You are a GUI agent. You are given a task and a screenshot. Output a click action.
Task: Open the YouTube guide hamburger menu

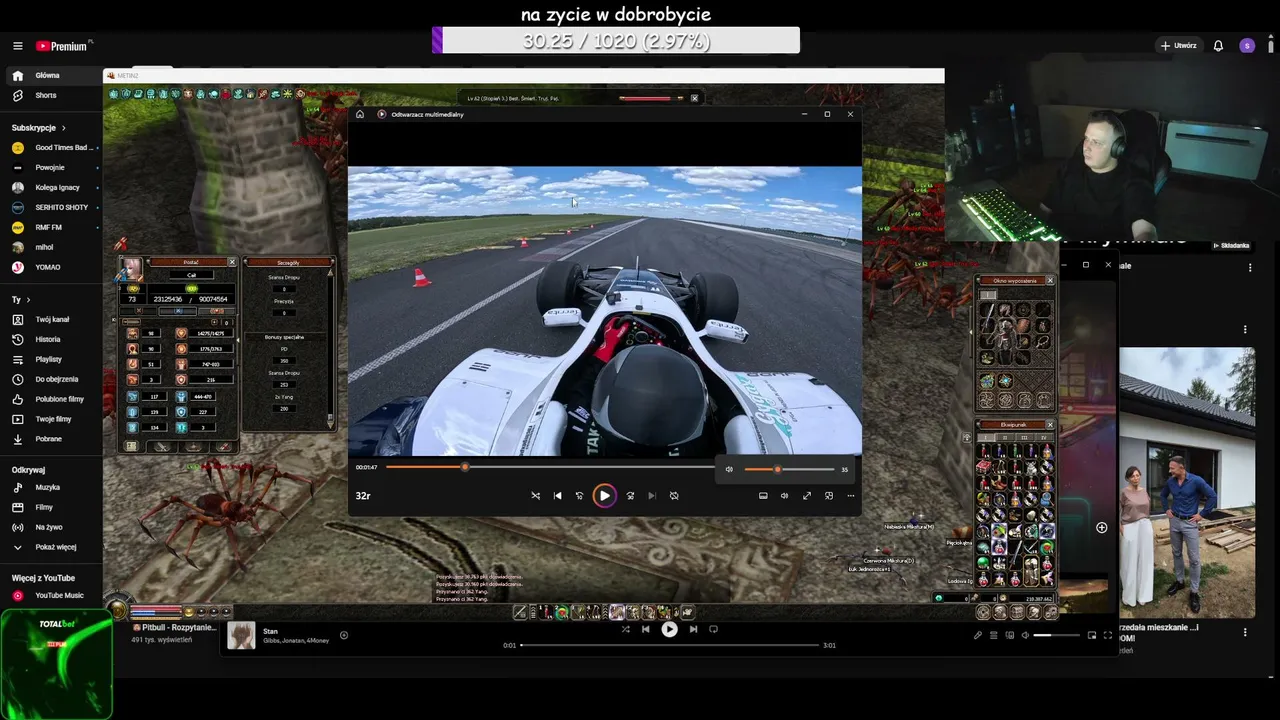[17, 46]
